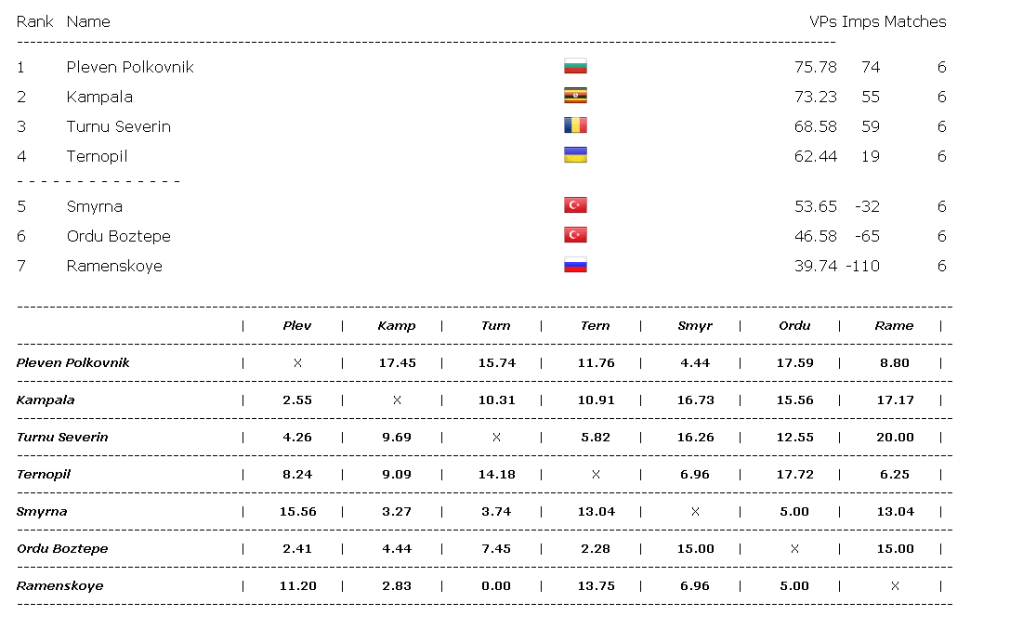
Task: Open Pleven Polkovnik in the ranking list
Action: 130,67
